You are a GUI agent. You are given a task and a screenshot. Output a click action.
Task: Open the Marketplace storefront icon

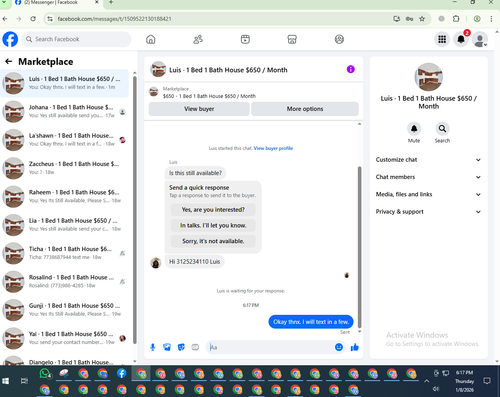(x=292, y=39)
